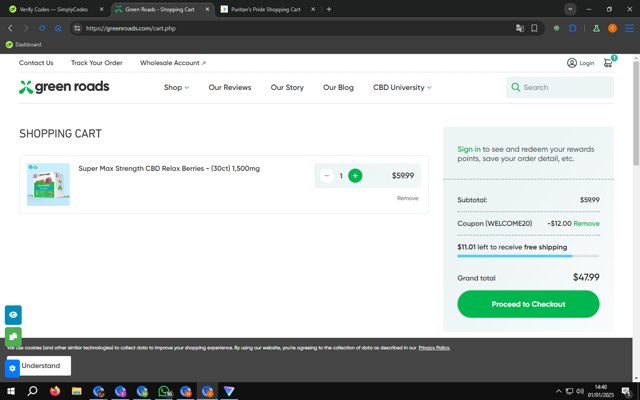The height and width of the screenshot is (400, 640).
Task: Click the taskbar clock and date
Action: pos(601,391)
